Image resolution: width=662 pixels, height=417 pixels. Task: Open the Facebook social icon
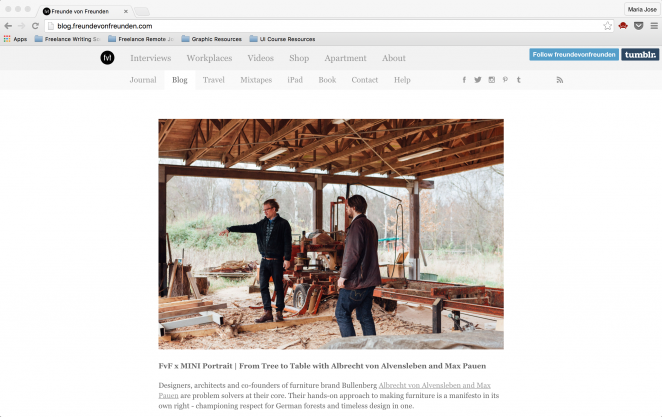click(x=464, y=80)
